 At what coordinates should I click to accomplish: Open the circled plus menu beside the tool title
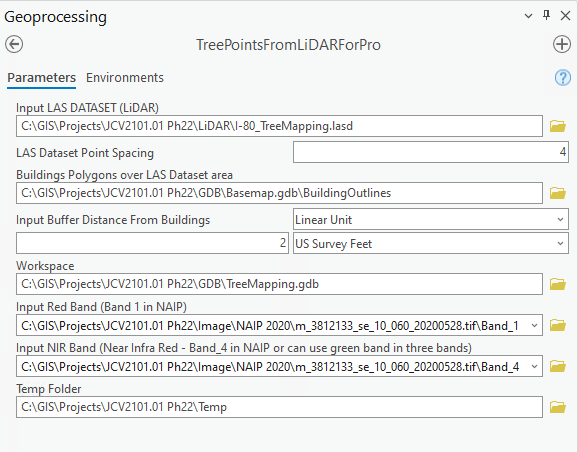[562, 44]
